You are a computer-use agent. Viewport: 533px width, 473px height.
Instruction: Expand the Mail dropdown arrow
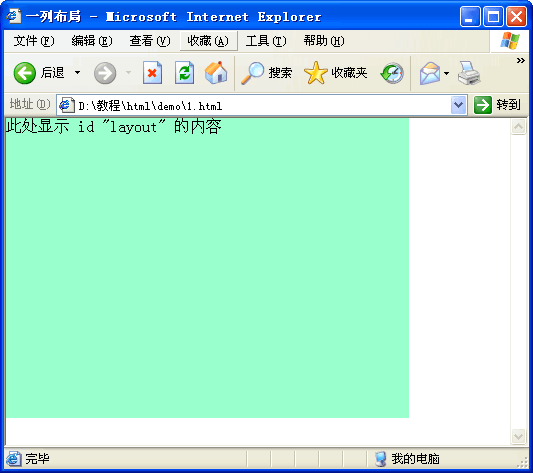coord(447,73)
